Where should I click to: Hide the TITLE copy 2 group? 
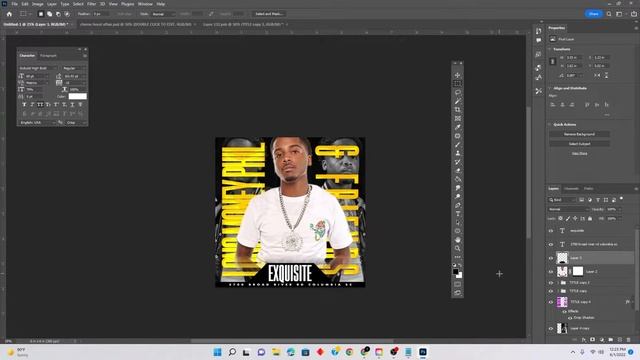pyautogui.click(x=551, y=282)
